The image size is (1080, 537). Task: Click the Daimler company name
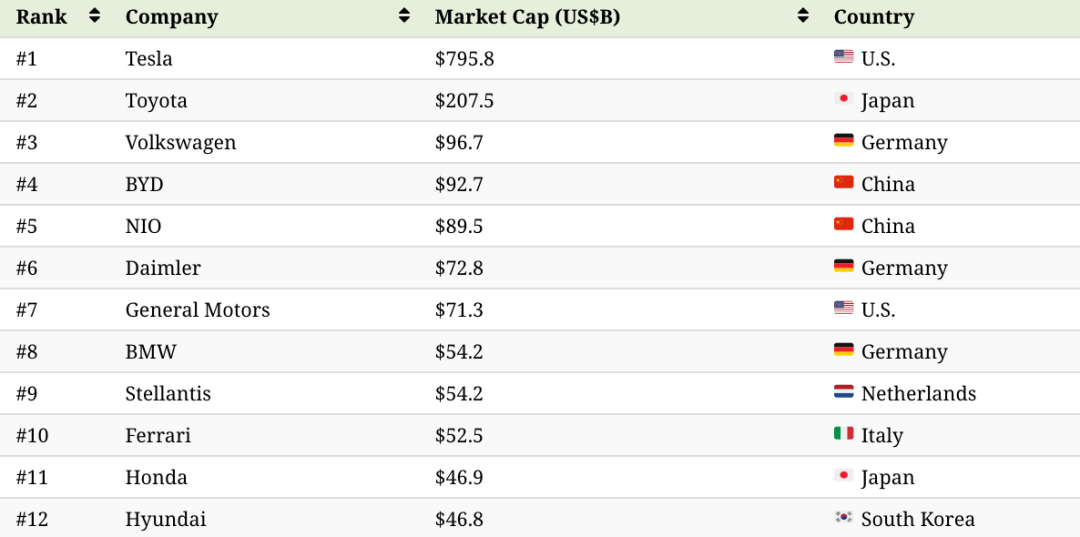pyautogui.click(x=162, y=268)
